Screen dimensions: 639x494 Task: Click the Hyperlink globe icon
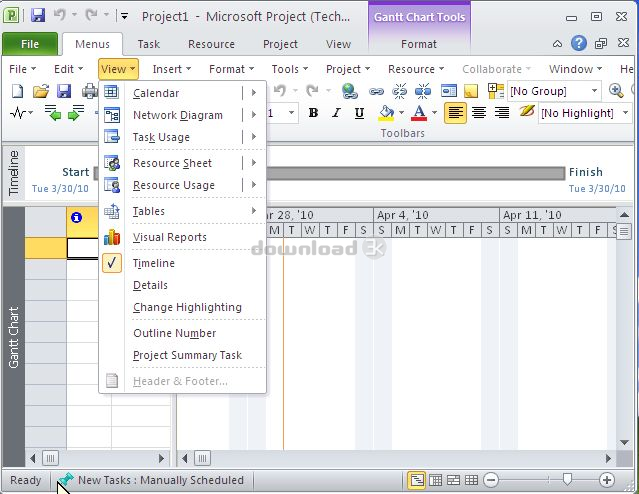click(x=350, y=91)
